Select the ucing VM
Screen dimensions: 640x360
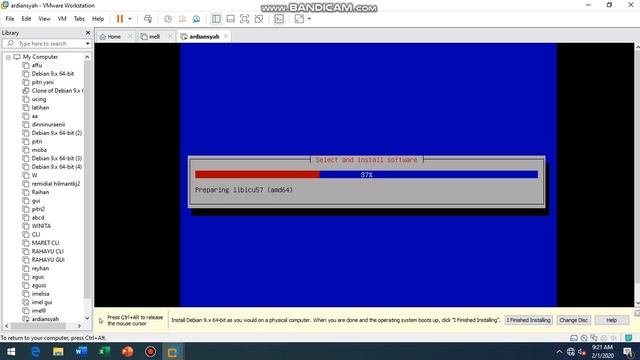(39, 99)
